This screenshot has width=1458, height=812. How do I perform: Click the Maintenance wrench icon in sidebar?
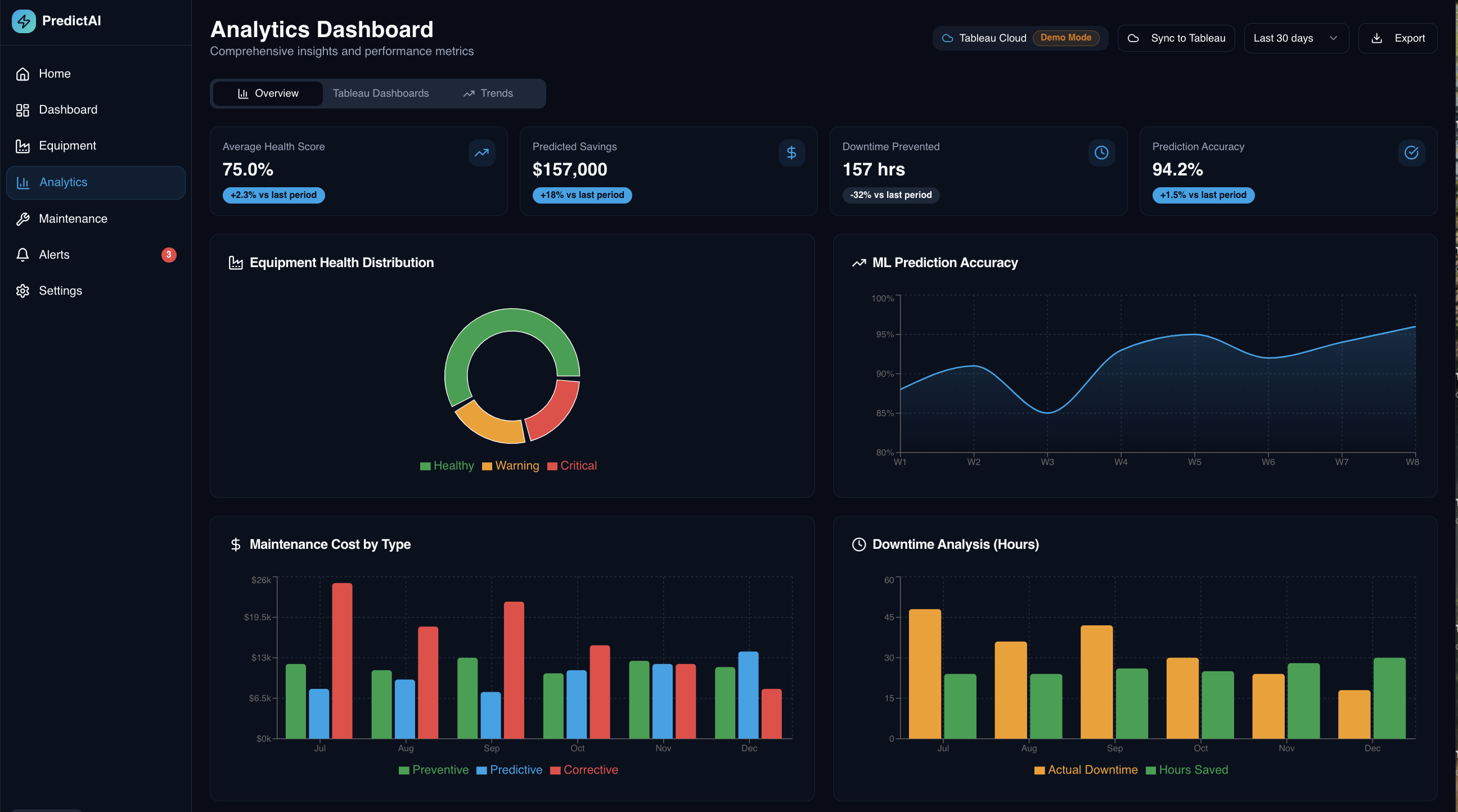coord(22,219)
